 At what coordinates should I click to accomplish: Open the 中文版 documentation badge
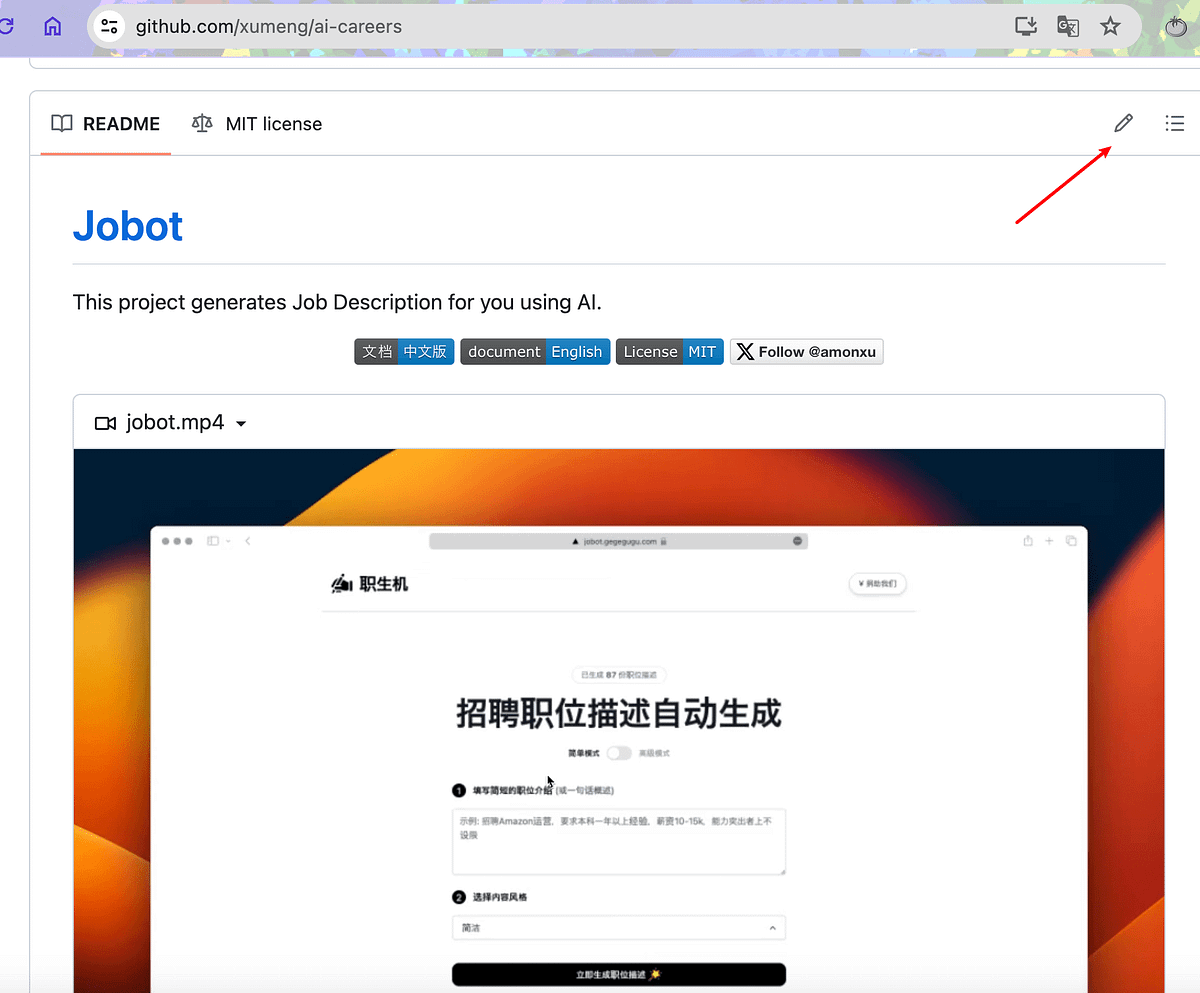[x=425, y=351]
